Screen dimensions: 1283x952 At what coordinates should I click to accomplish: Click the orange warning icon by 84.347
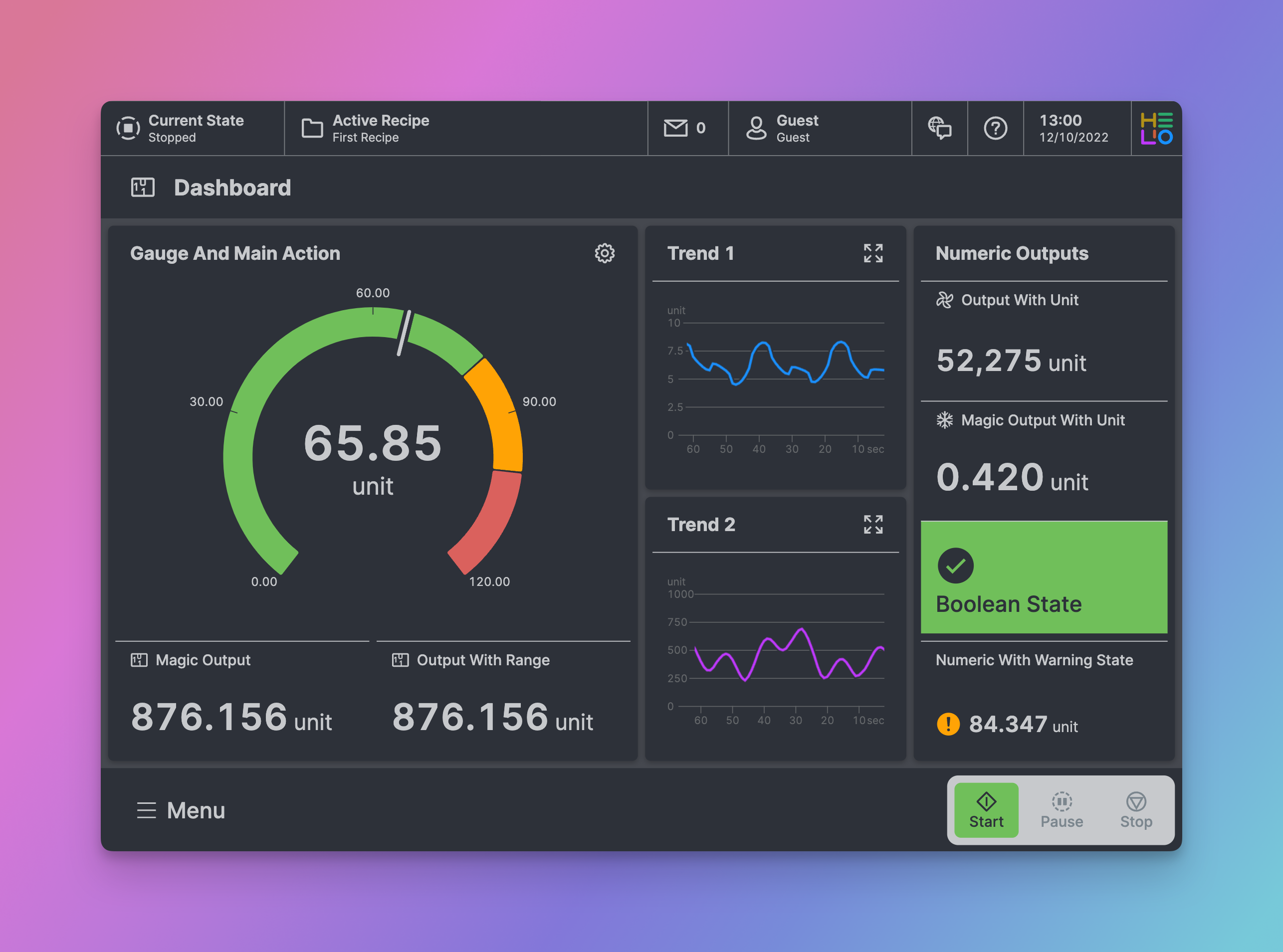(948, 724)
